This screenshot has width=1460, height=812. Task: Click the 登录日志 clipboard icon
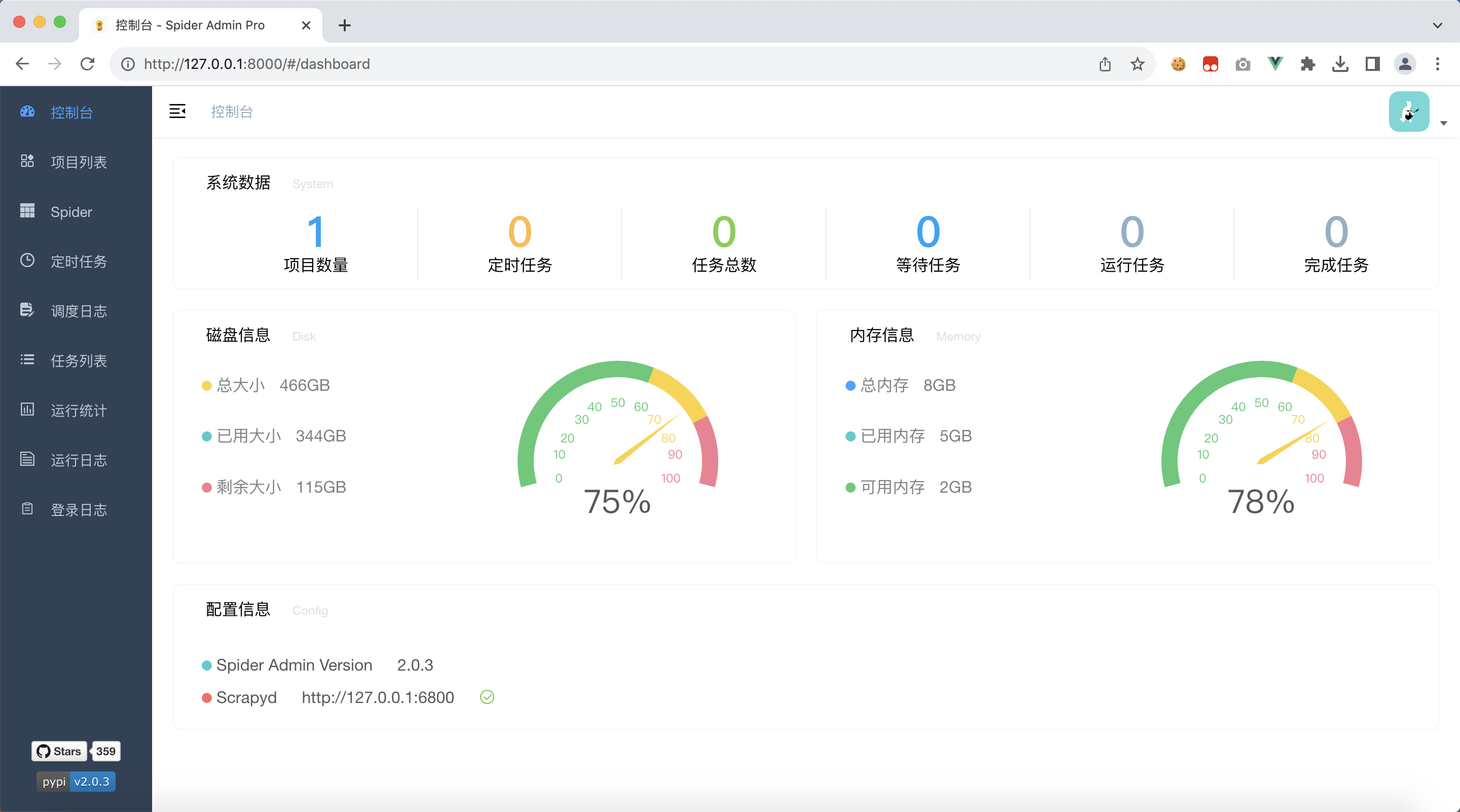tap(27, 509)
